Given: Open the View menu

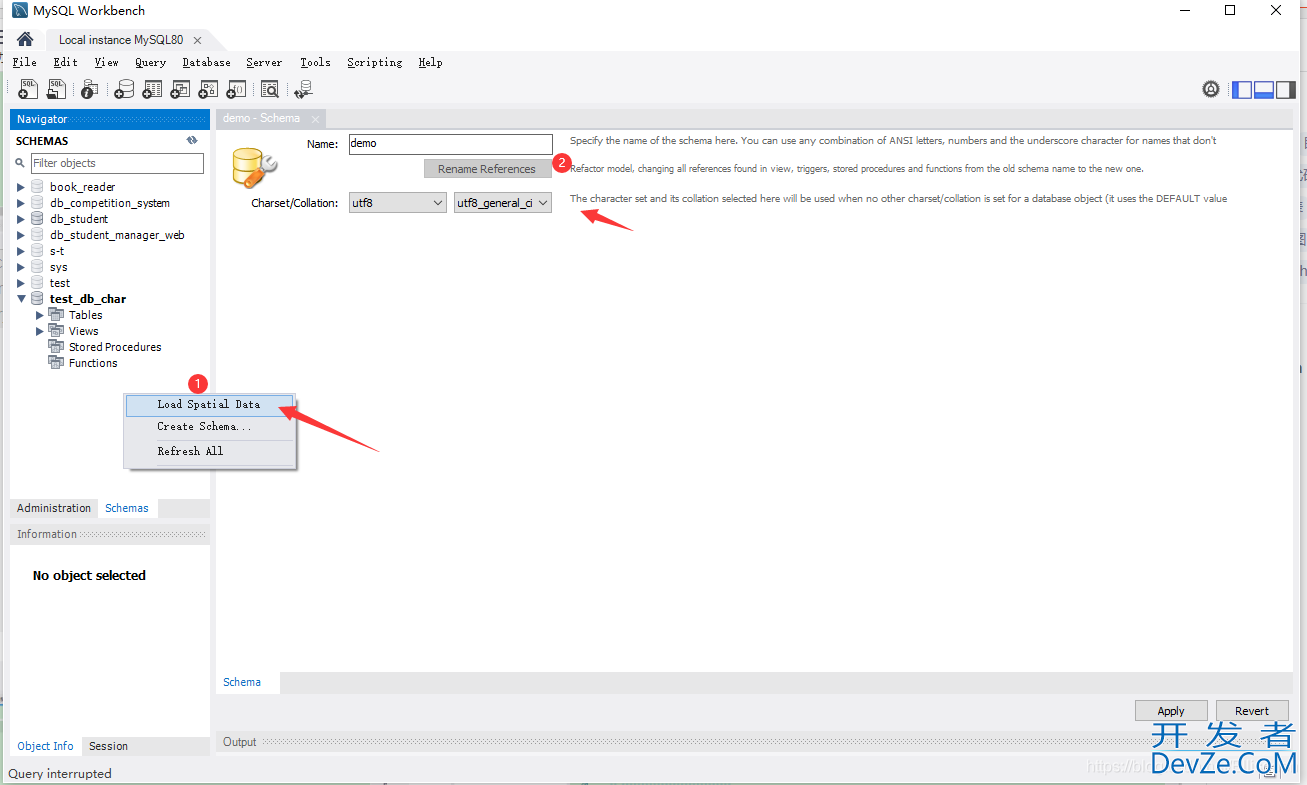Looking at the screenshot, I should pos(106,62).
